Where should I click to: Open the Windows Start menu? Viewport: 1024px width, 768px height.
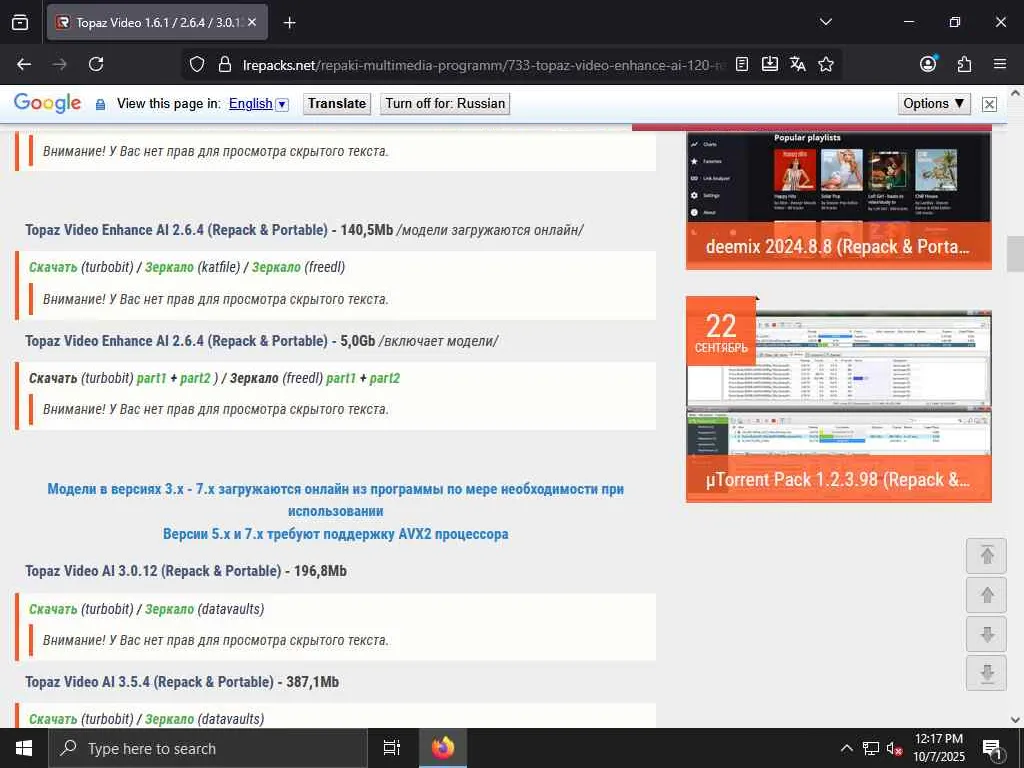[x=24, y=748]
